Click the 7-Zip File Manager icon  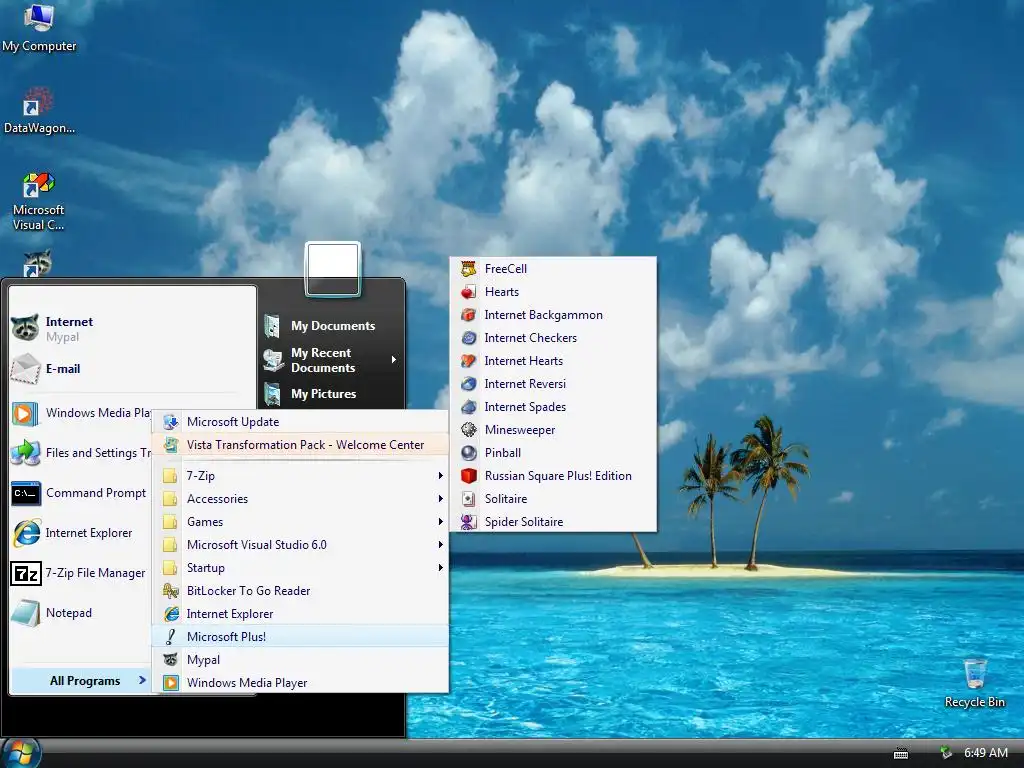tap(26, 573)
